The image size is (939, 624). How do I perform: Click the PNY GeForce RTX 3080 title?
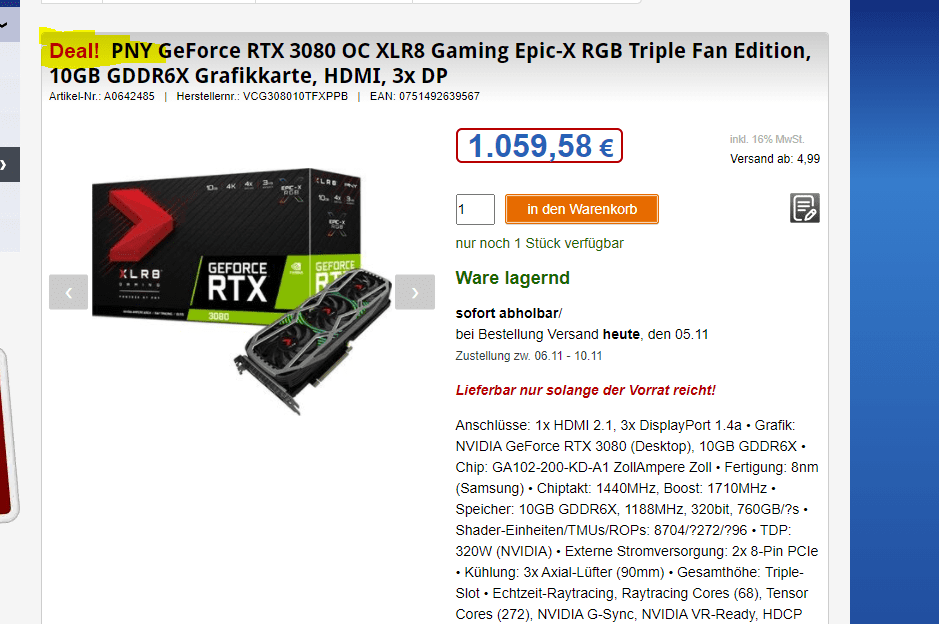(x=430, y=63)
